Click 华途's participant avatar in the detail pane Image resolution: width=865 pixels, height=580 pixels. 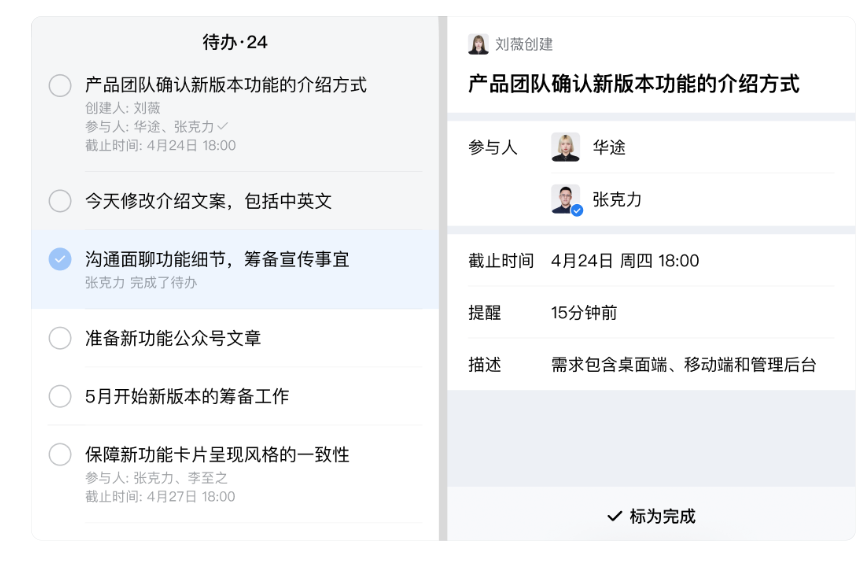coord(564,146)
